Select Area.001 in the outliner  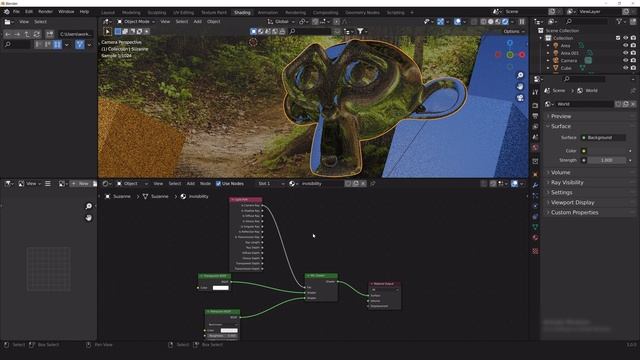569,53
